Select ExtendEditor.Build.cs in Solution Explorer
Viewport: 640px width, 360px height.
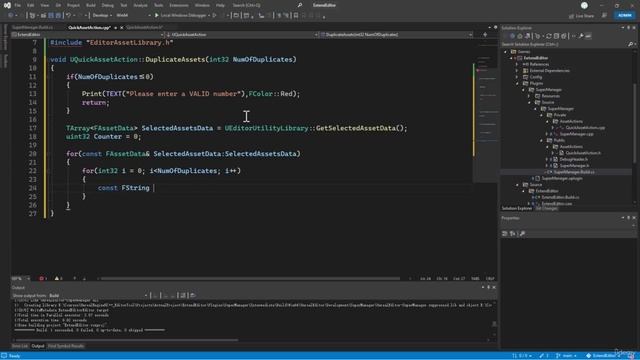560,197
